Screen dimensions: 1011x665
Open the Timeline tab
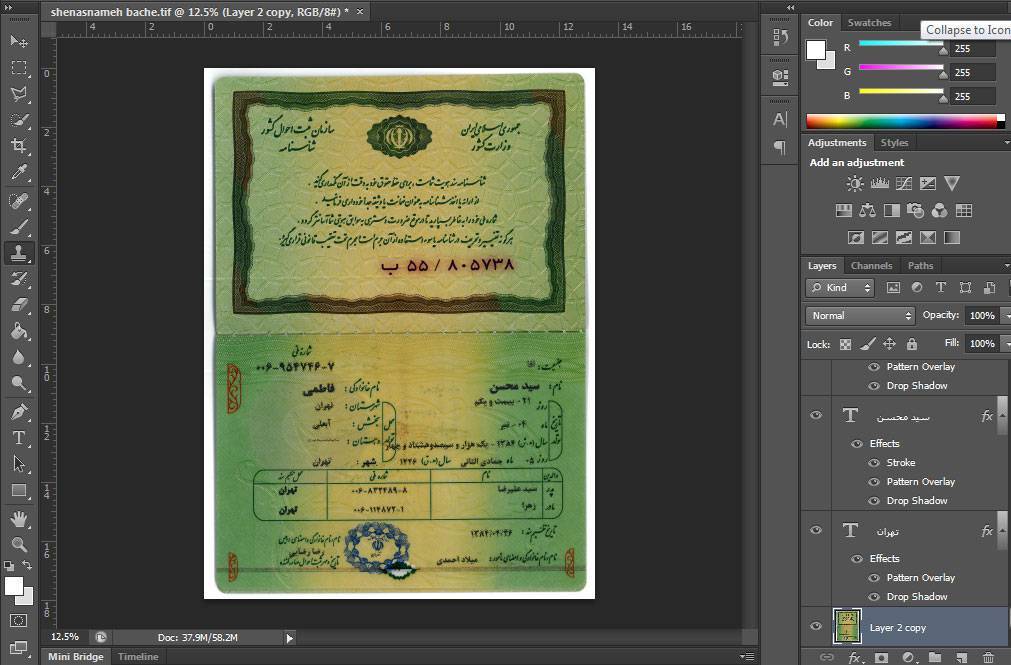point(138,657)
